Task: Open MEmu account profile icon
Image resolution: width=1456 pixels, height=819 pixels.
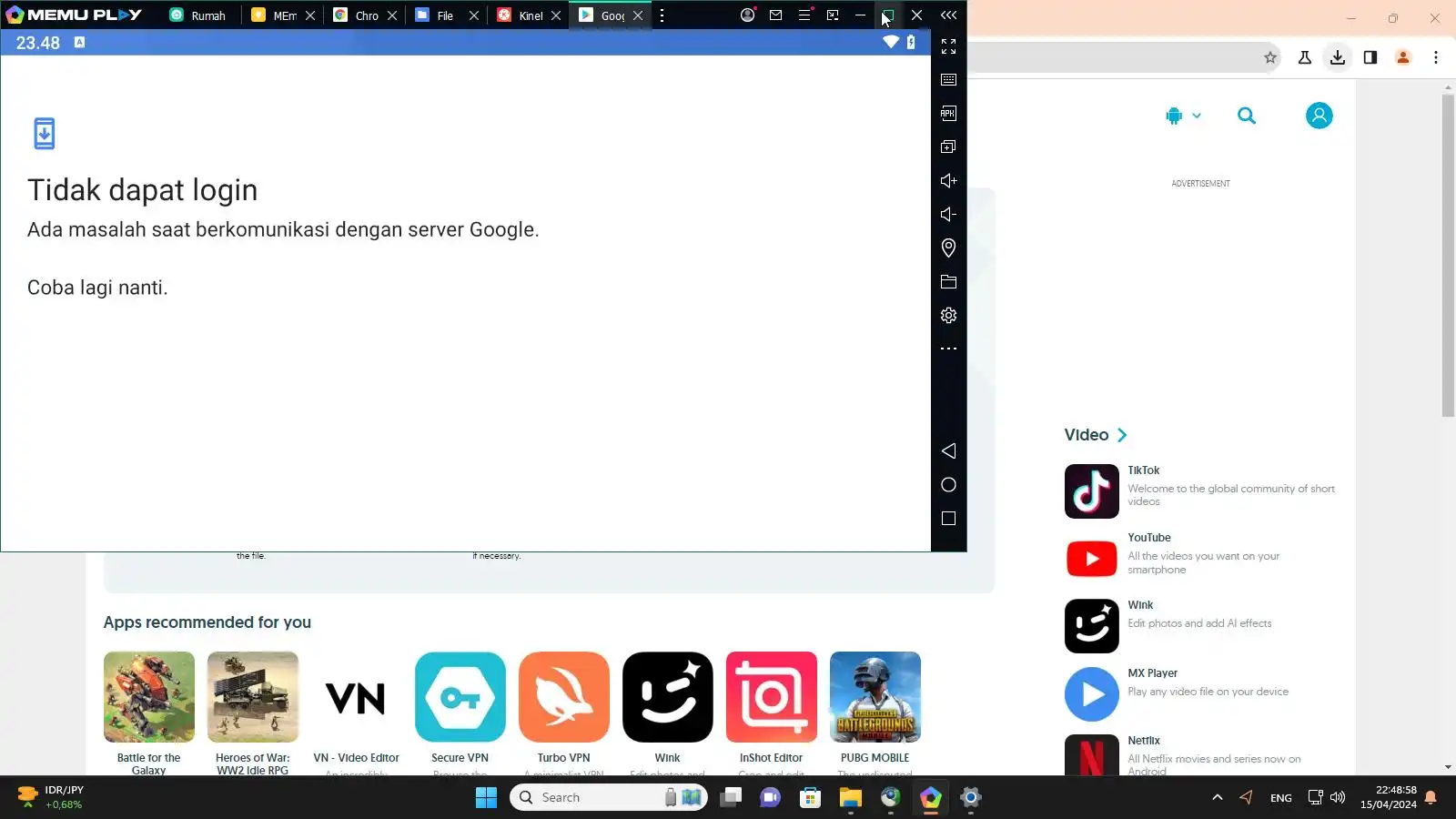Action: click(748, 15)
